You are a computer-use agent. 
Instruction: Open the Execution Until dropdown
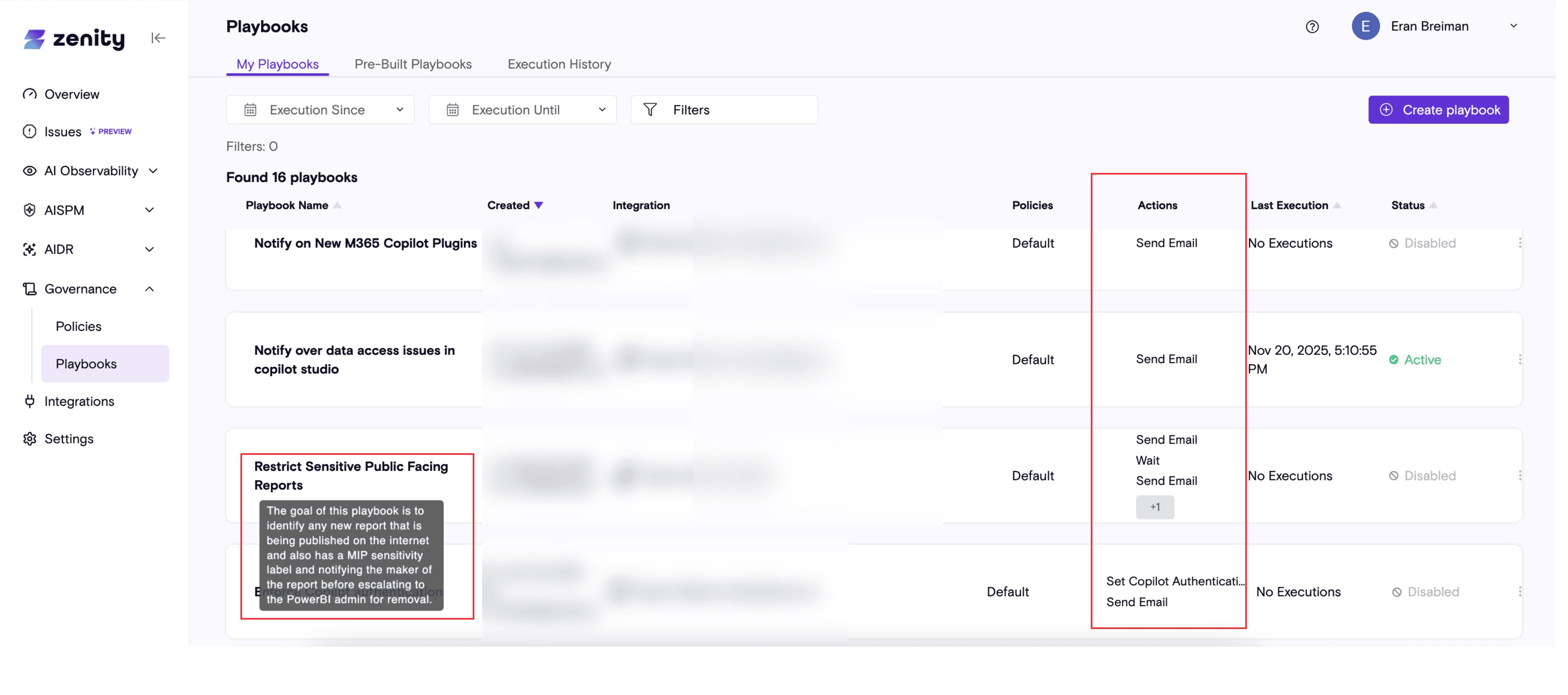coord(522,110)
